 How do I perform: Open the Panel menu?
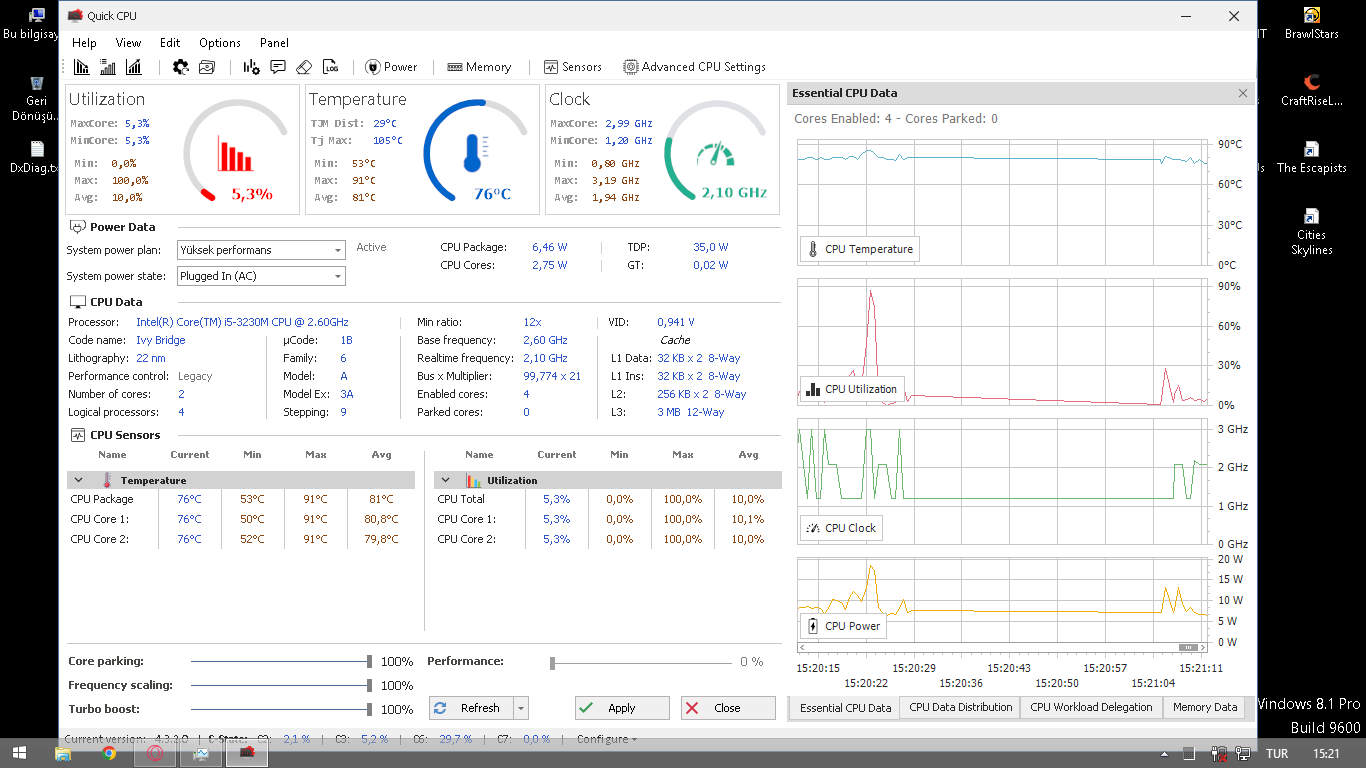274,43
